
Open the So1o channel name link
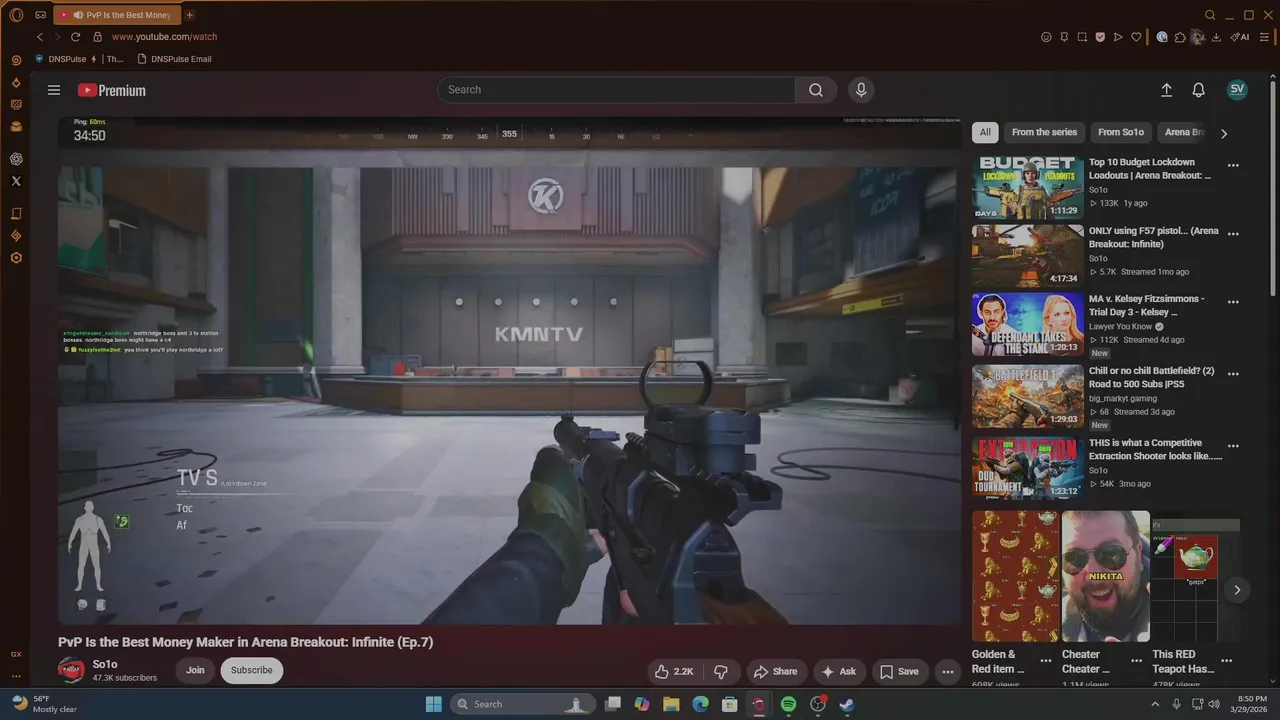[x=105, y=664]
